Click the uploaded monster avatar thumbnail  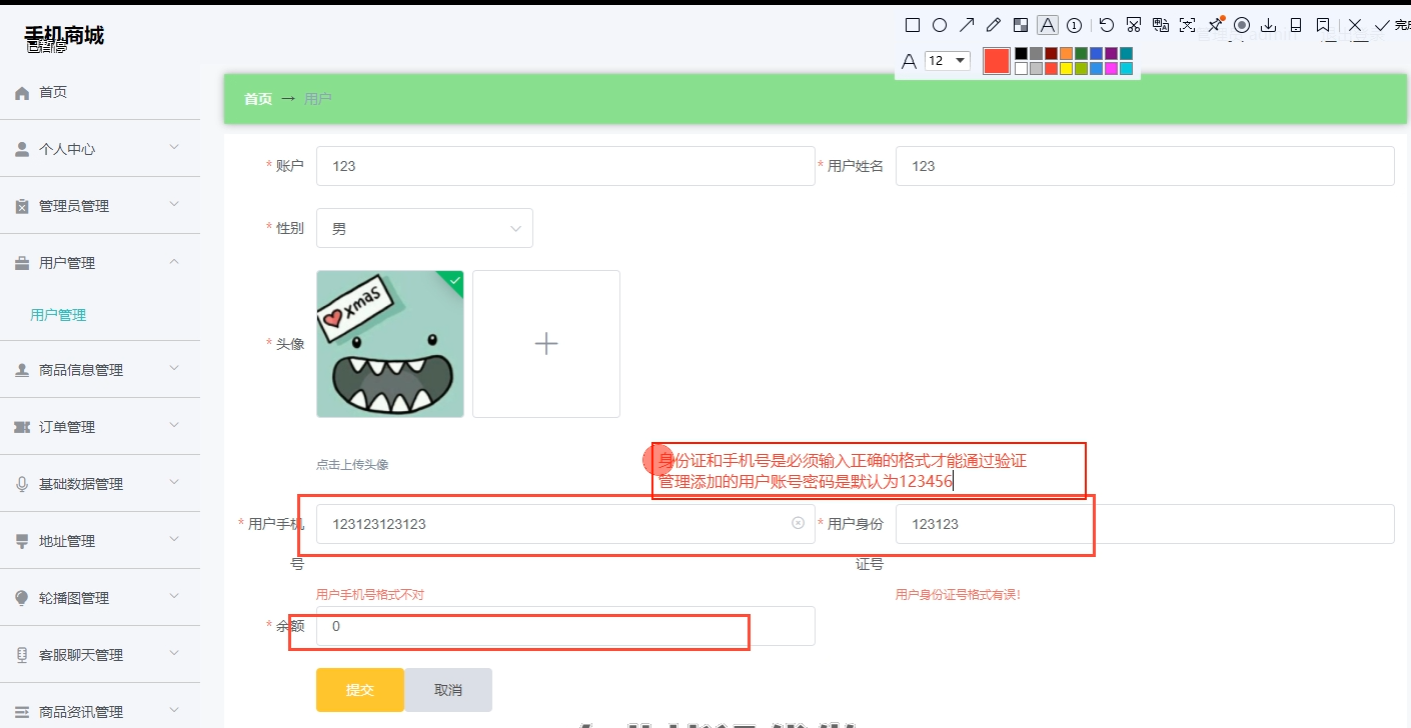390,344
